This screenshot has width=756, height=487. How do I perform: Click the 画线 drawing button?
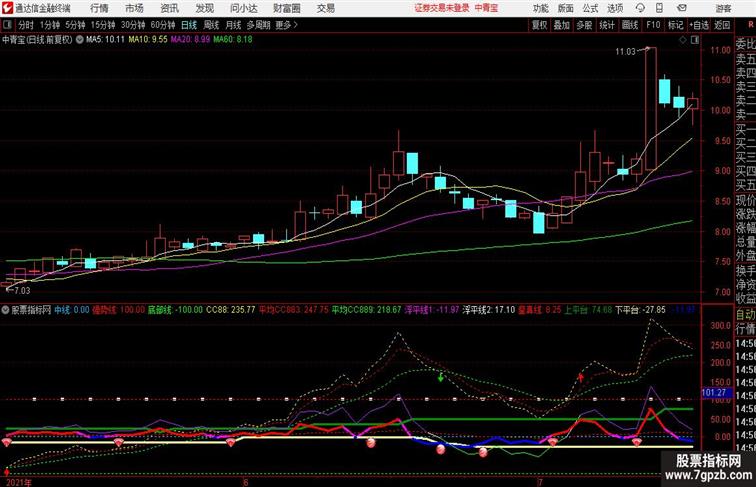pyautogui.click(x=630, y=25)
